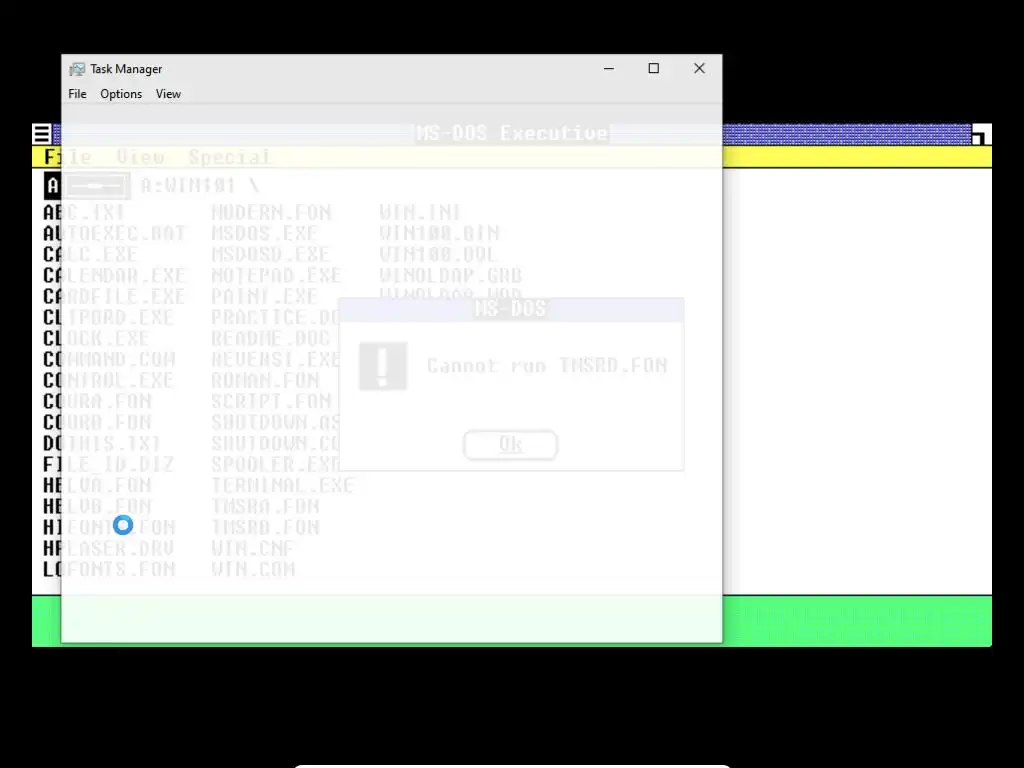Select NOTEPAD.EXE in MS-DOS Executive
Viewport: 1024px width, 768px height.
point(276,276)
